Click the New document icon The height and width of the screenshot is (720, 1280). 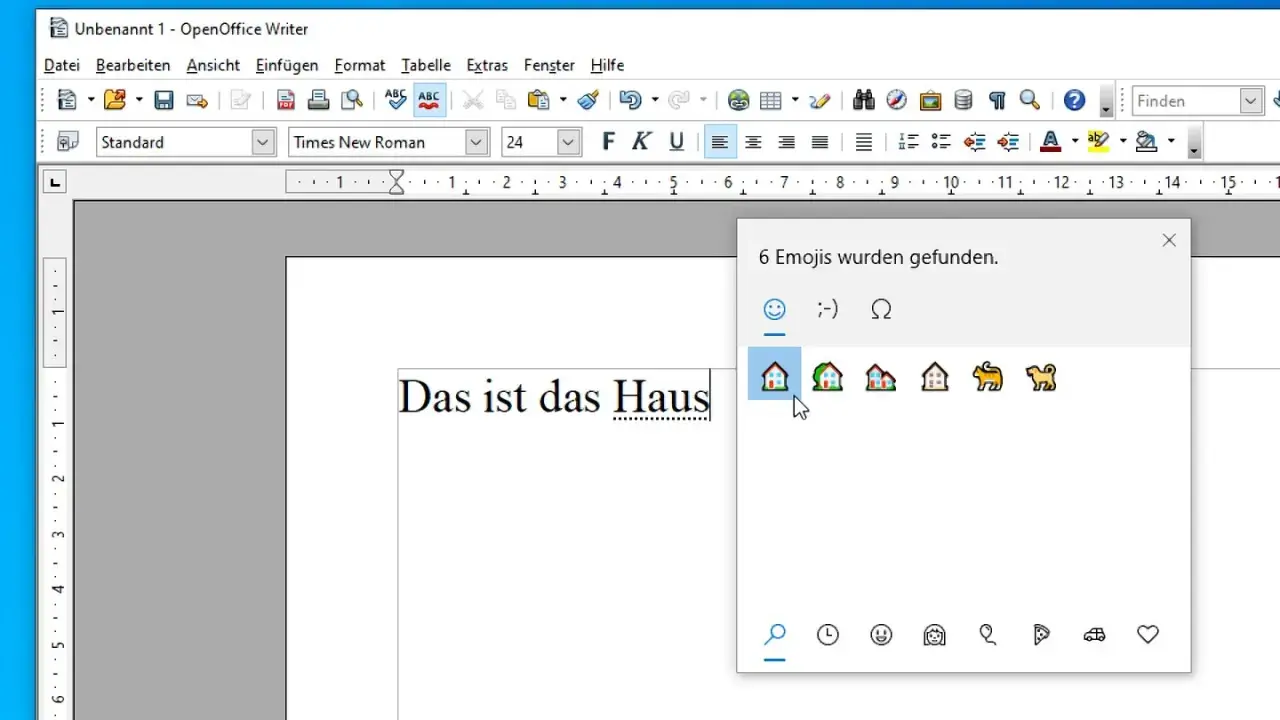click(66, 100)
